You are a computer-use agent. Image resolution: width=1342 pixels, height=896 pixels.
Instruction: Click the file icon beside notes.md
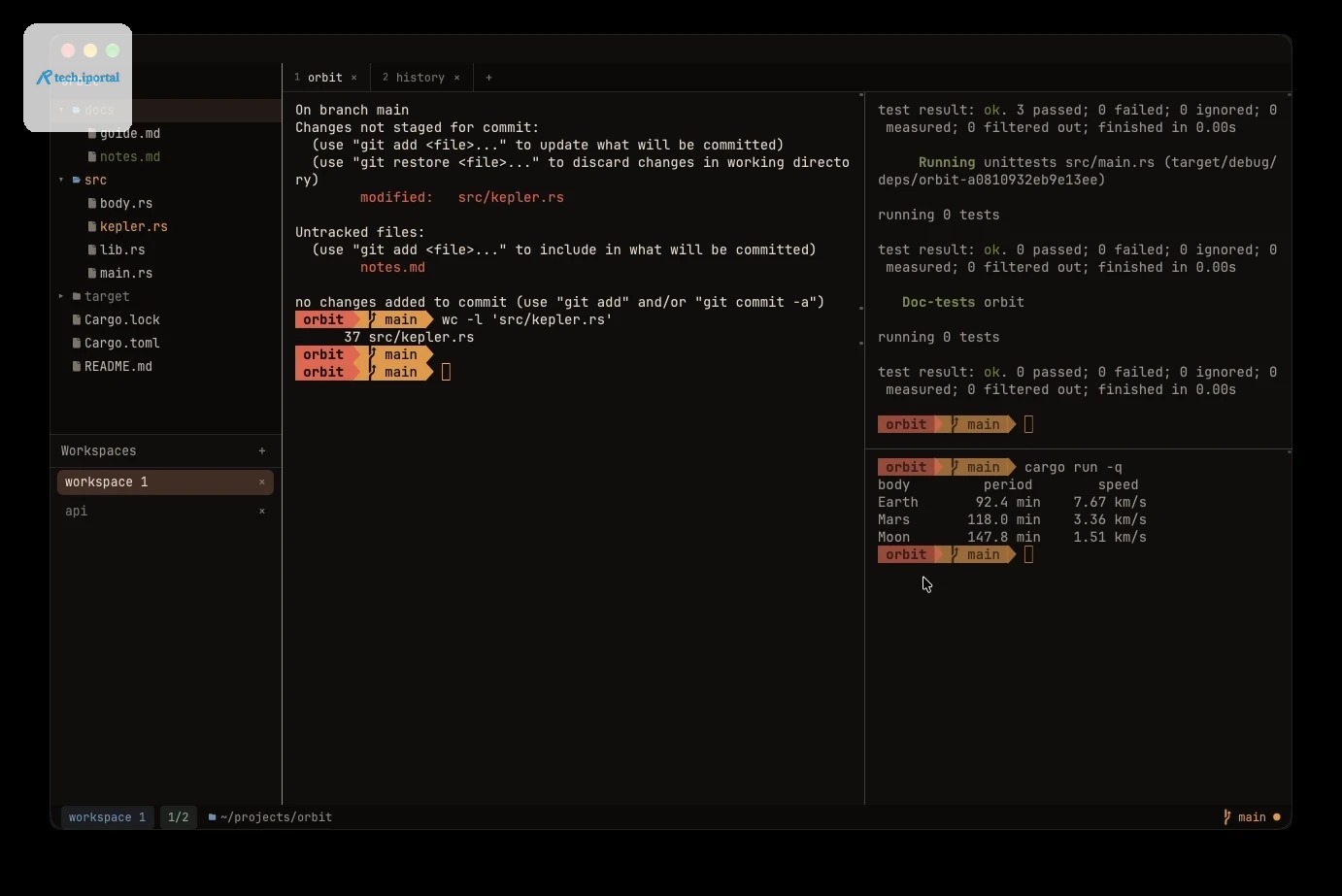pos(92,156)
